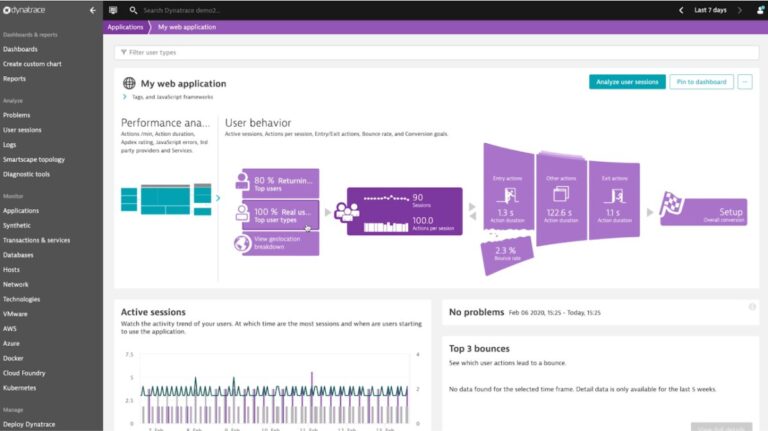Select the Other actions 122.6 s panel
The image size is (768, 431).
pos(561,198)
